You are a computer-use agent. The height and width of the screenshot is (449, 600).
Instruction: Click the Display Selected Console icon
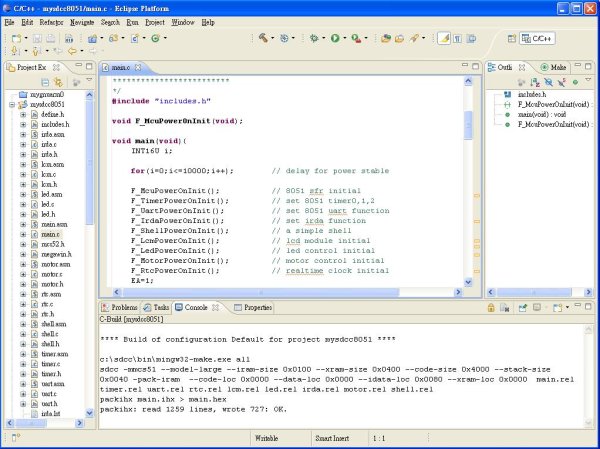(x=537, y=307)
